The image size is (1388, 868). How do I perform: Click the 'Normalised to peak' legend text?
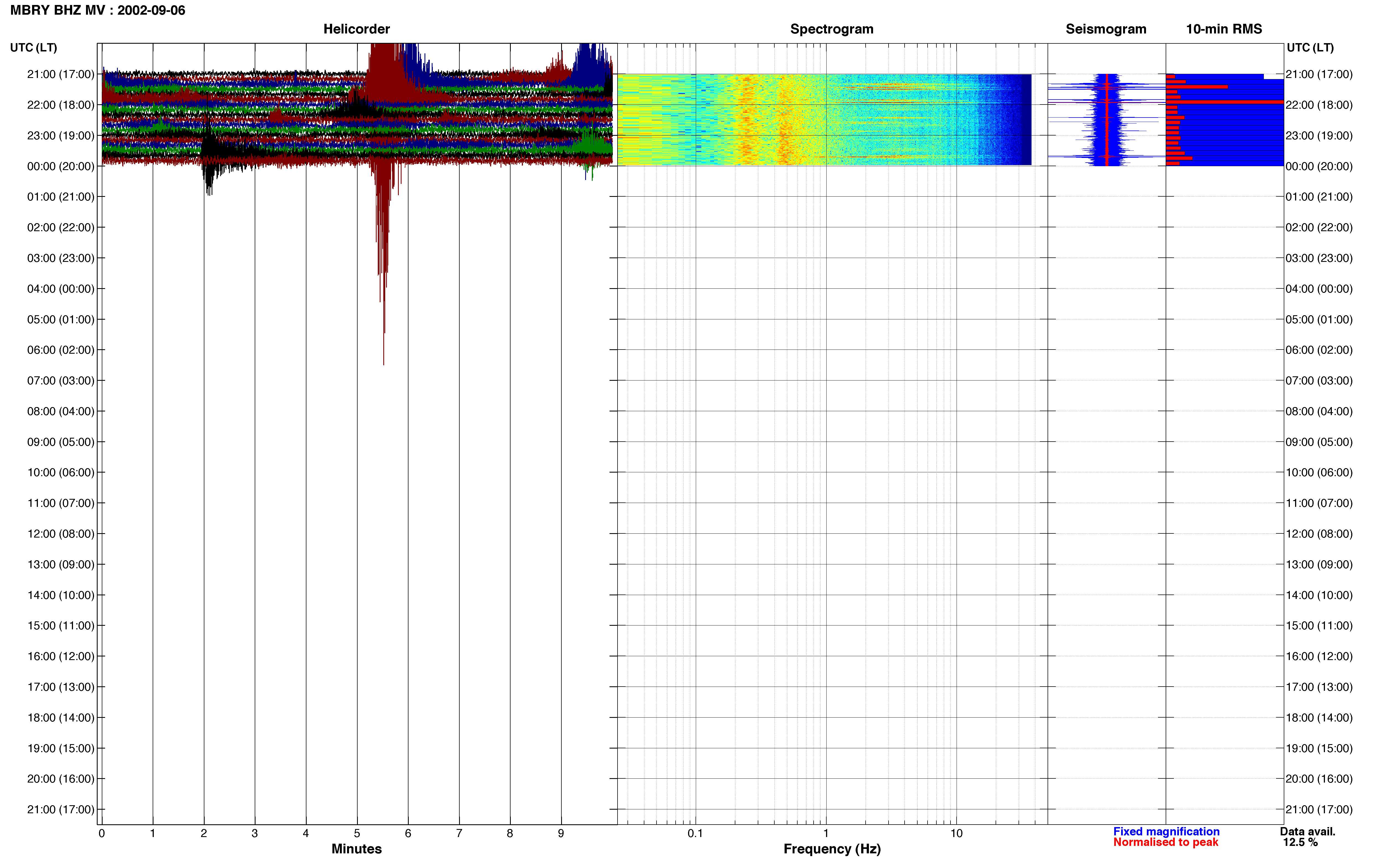(x=1165, y=842)
